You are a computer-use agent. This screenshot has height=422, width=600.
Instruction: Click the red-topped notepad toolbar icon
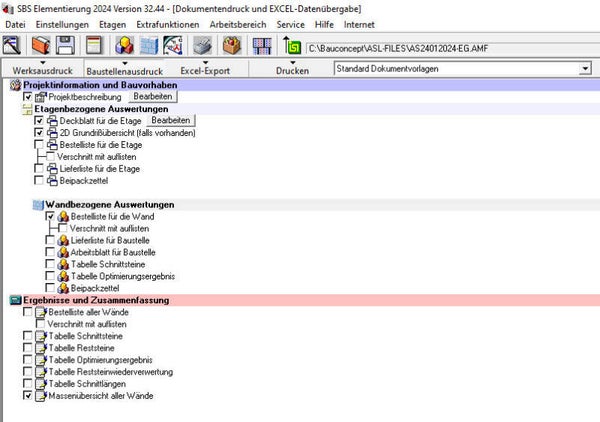pyautogui.click(x=94, y=45)
